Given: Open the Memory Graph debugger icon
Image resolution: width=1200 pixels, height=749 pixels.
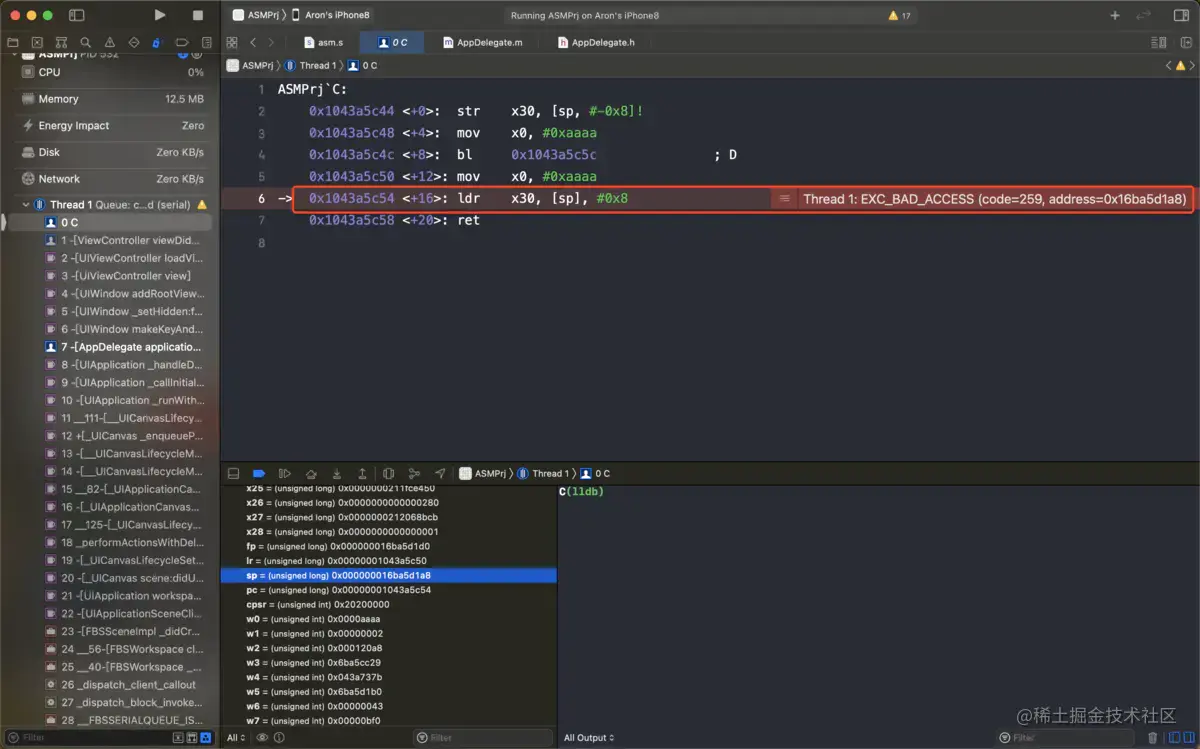Looking at the screenshot, I should click(414, 473).
